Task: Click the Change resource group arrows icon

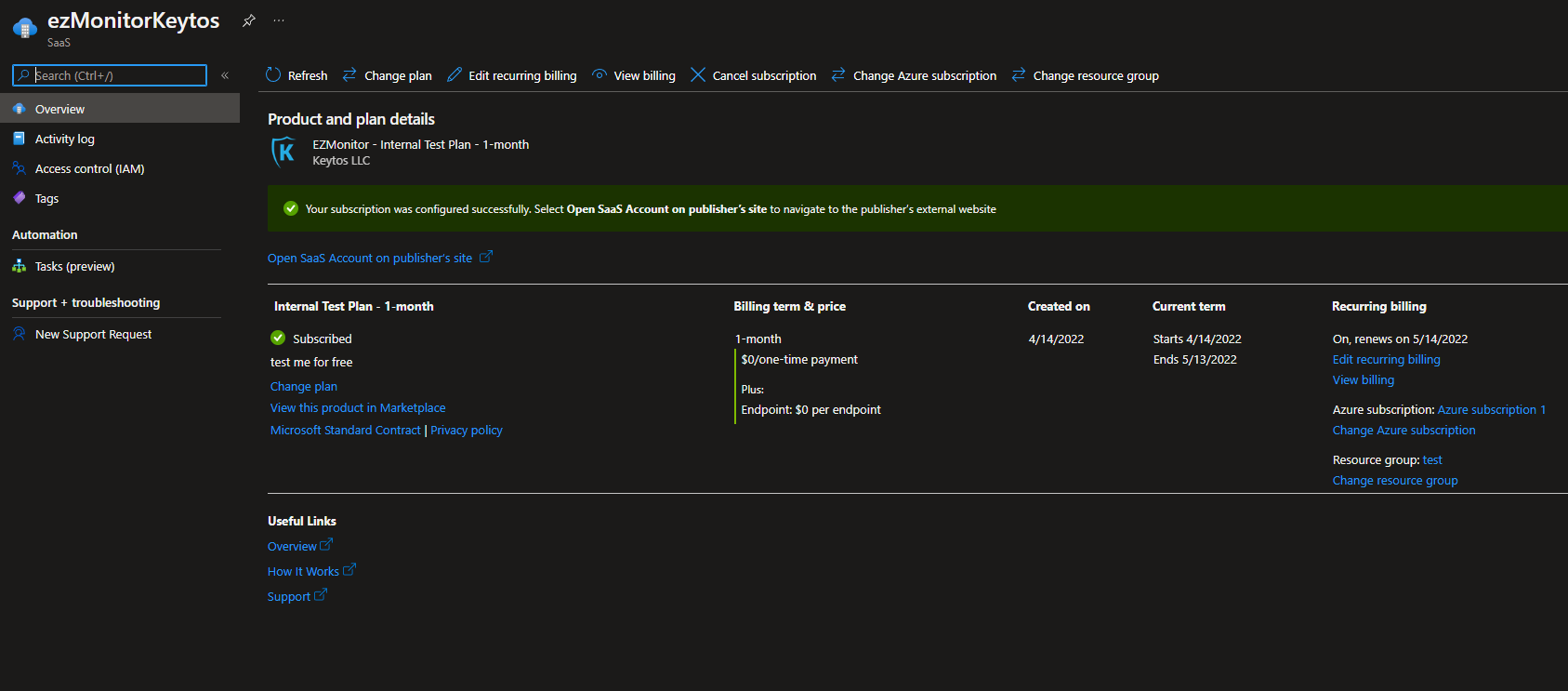Action: pyautogui.click(x=1019, y=74)
